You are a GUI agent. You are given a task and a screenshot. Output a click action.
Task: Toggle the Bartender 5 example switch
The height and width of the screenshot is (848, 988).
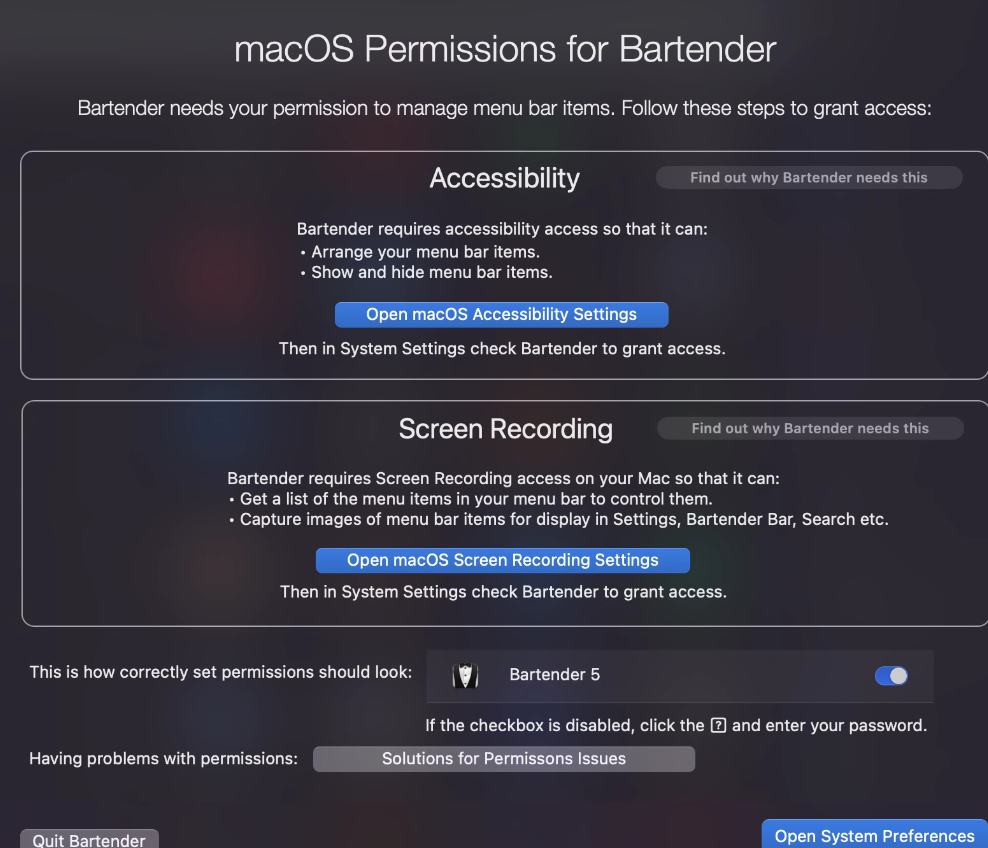[891, 675]
